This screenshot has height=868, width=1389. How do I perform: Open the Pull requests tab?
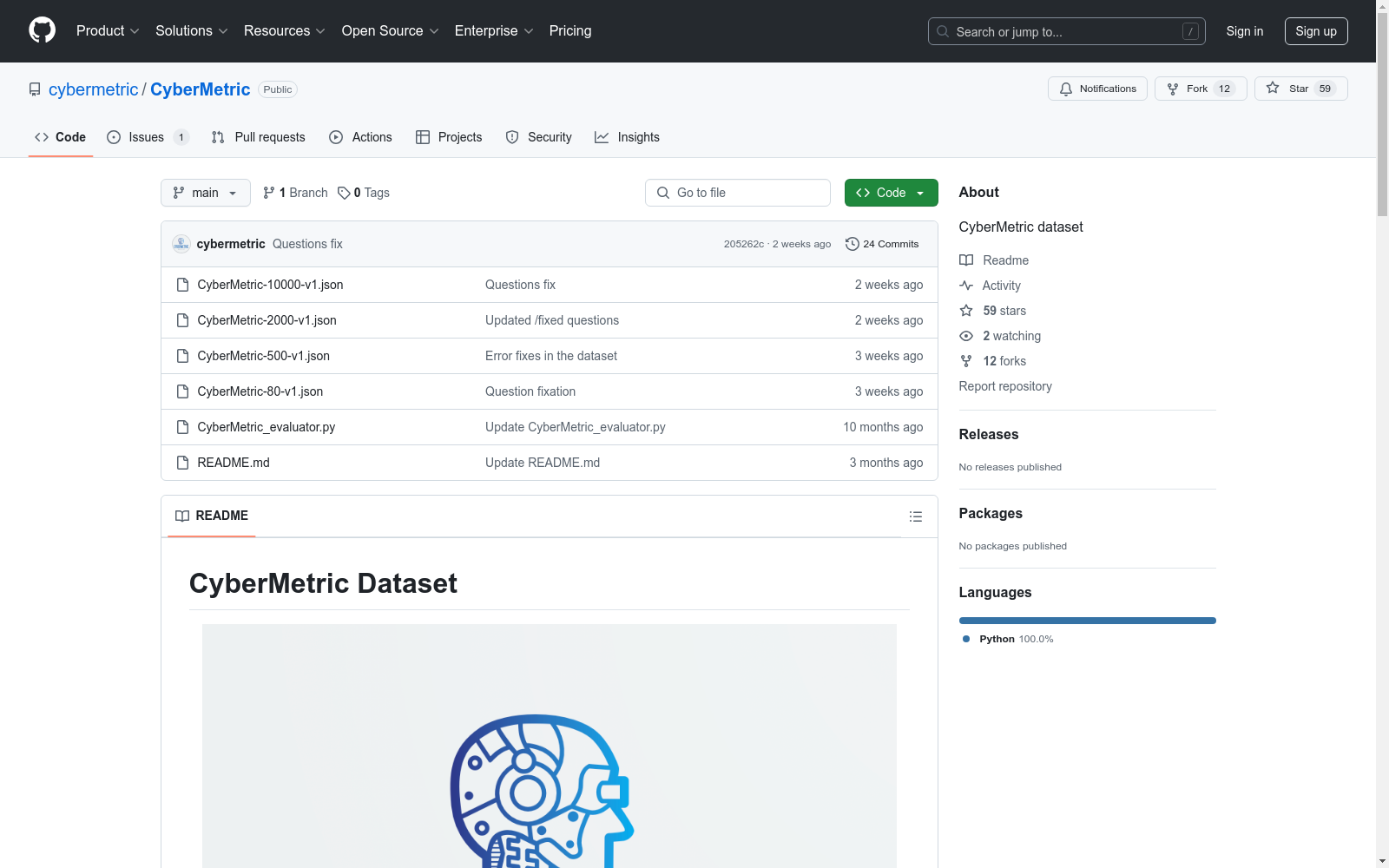[259, 137]
